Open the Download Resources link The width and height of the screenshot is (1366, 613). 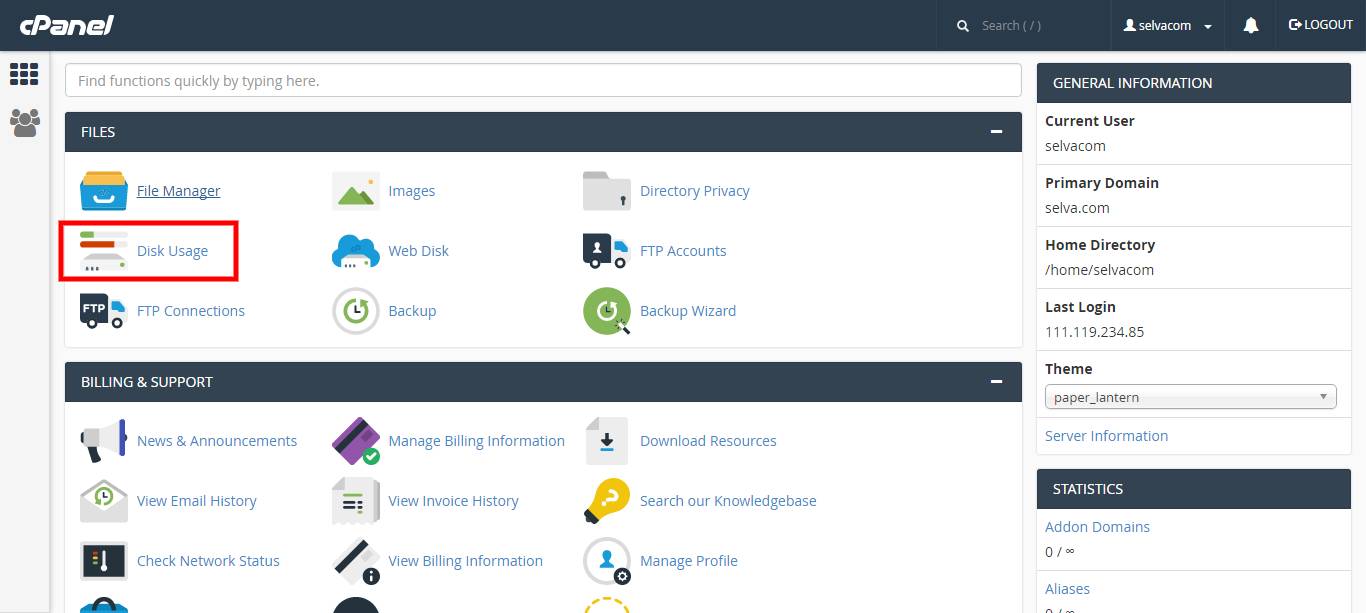coord(708,441)
